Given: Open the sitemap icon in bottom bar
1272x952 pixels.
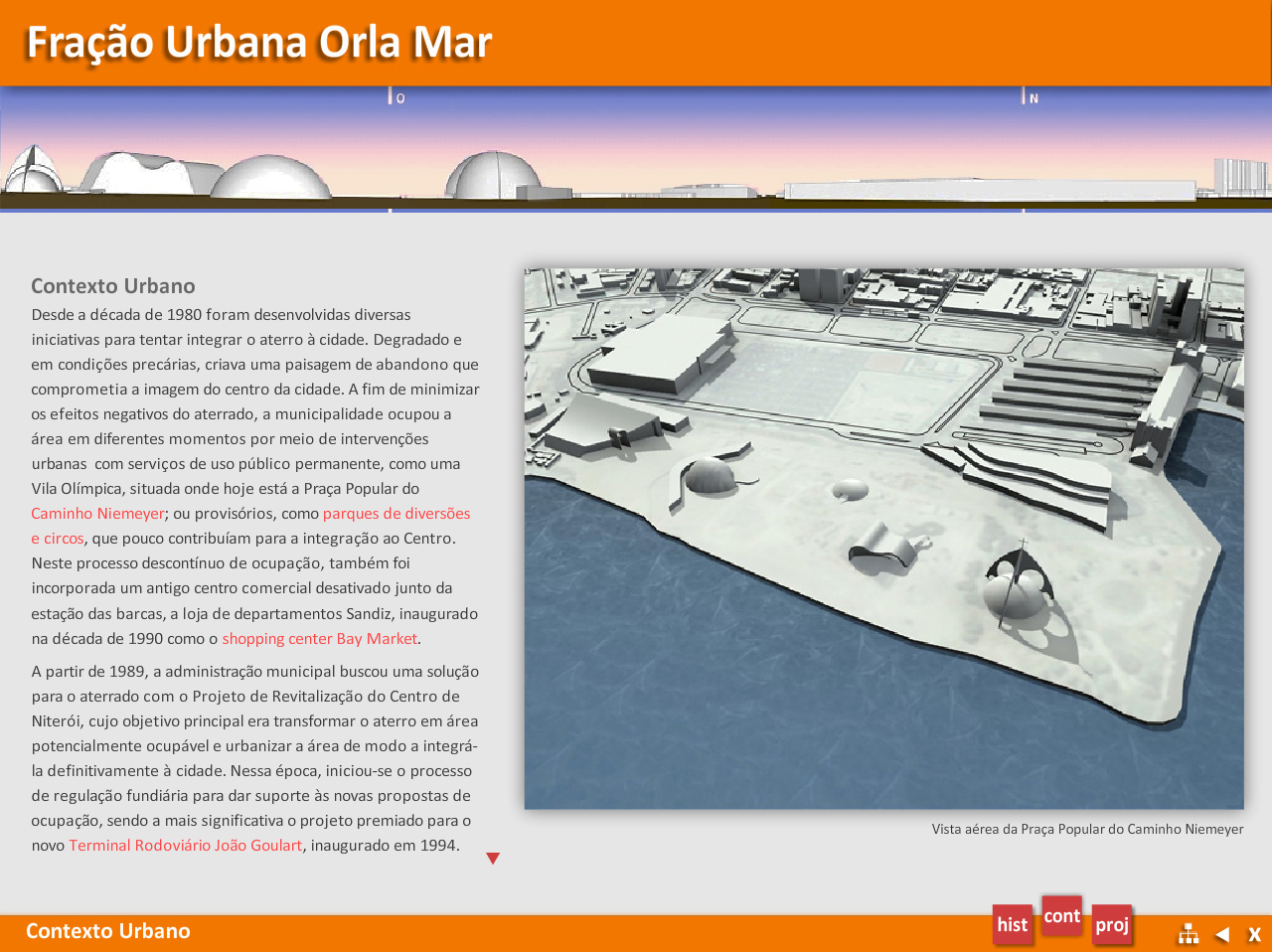Looking at the screenshot, I should (x=1189, y=934).
